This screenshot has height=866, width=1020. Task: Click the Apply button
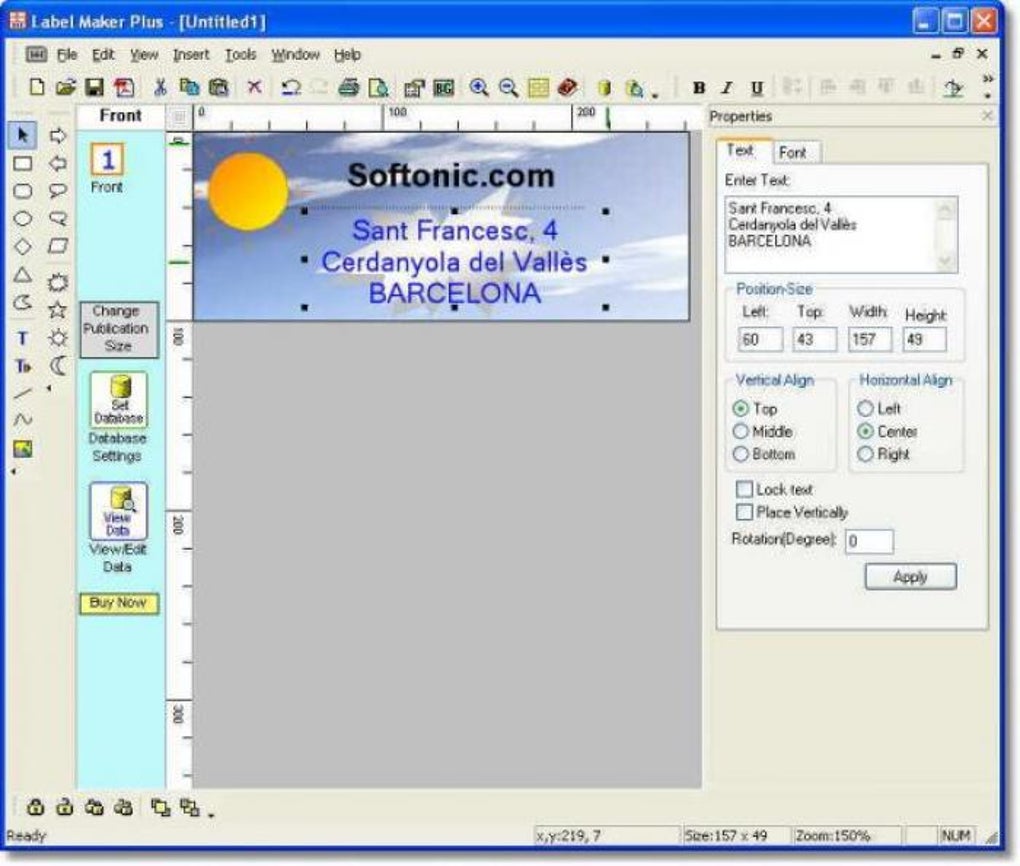910,576
